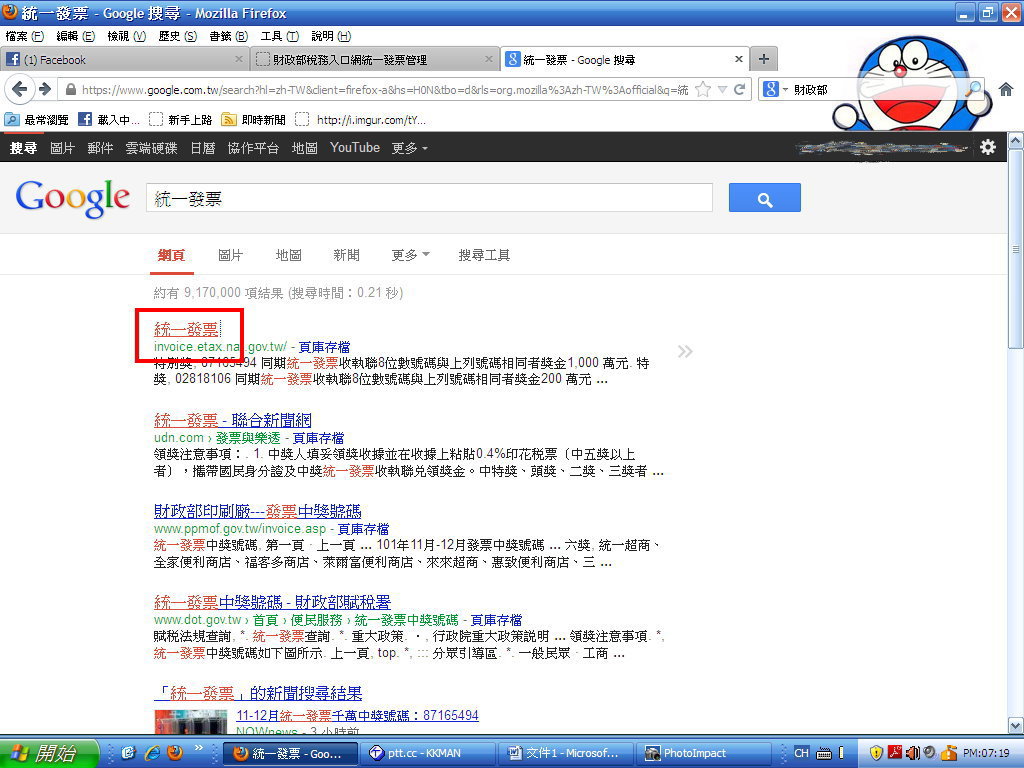Open a new tab with the plus button
This screenshot has width=1024, height=768.
763,59
